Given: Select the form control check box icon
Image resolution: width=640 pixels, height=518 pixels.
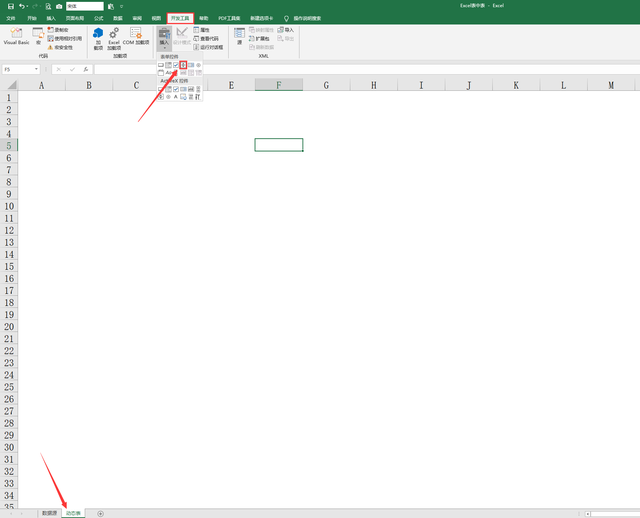Looking at the screenshot, I should tap(176, 65).
